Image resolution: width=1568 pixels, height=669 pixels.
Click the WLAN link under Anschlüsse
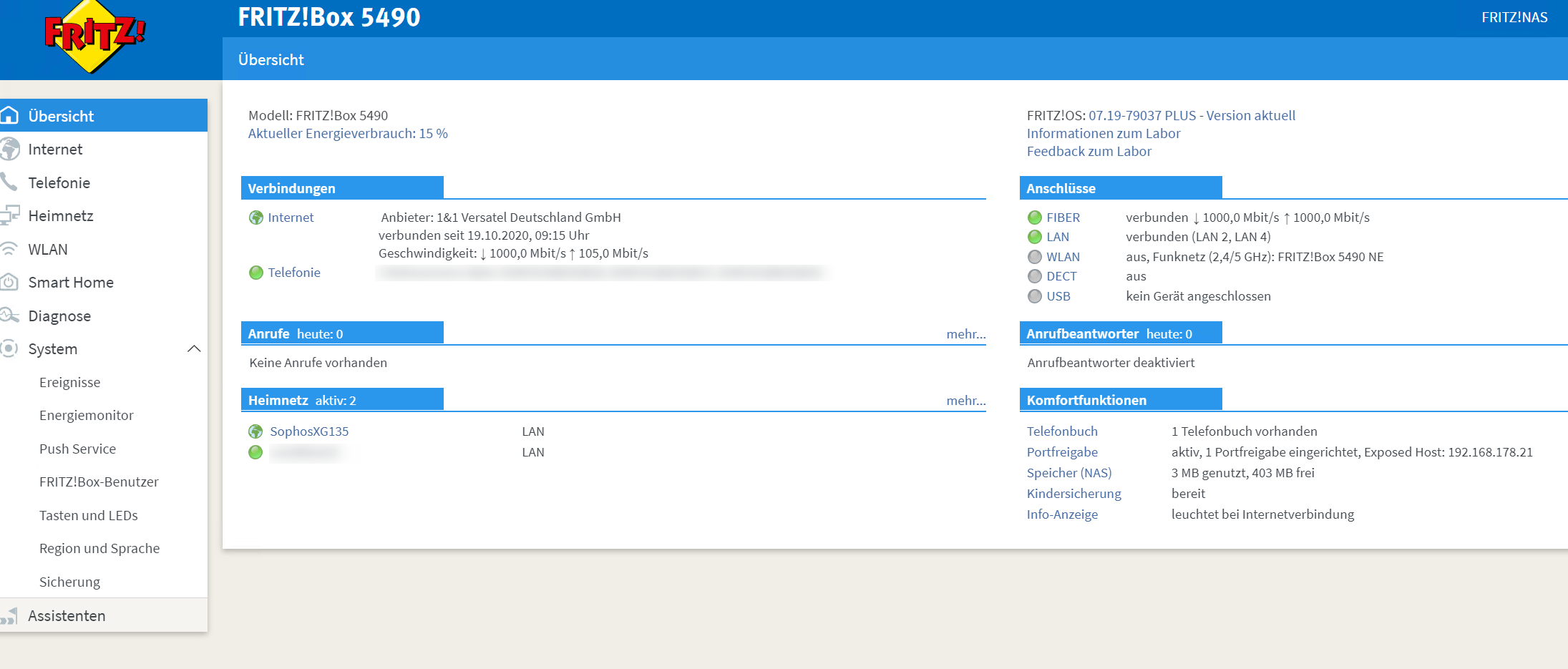click(1063, 257)
